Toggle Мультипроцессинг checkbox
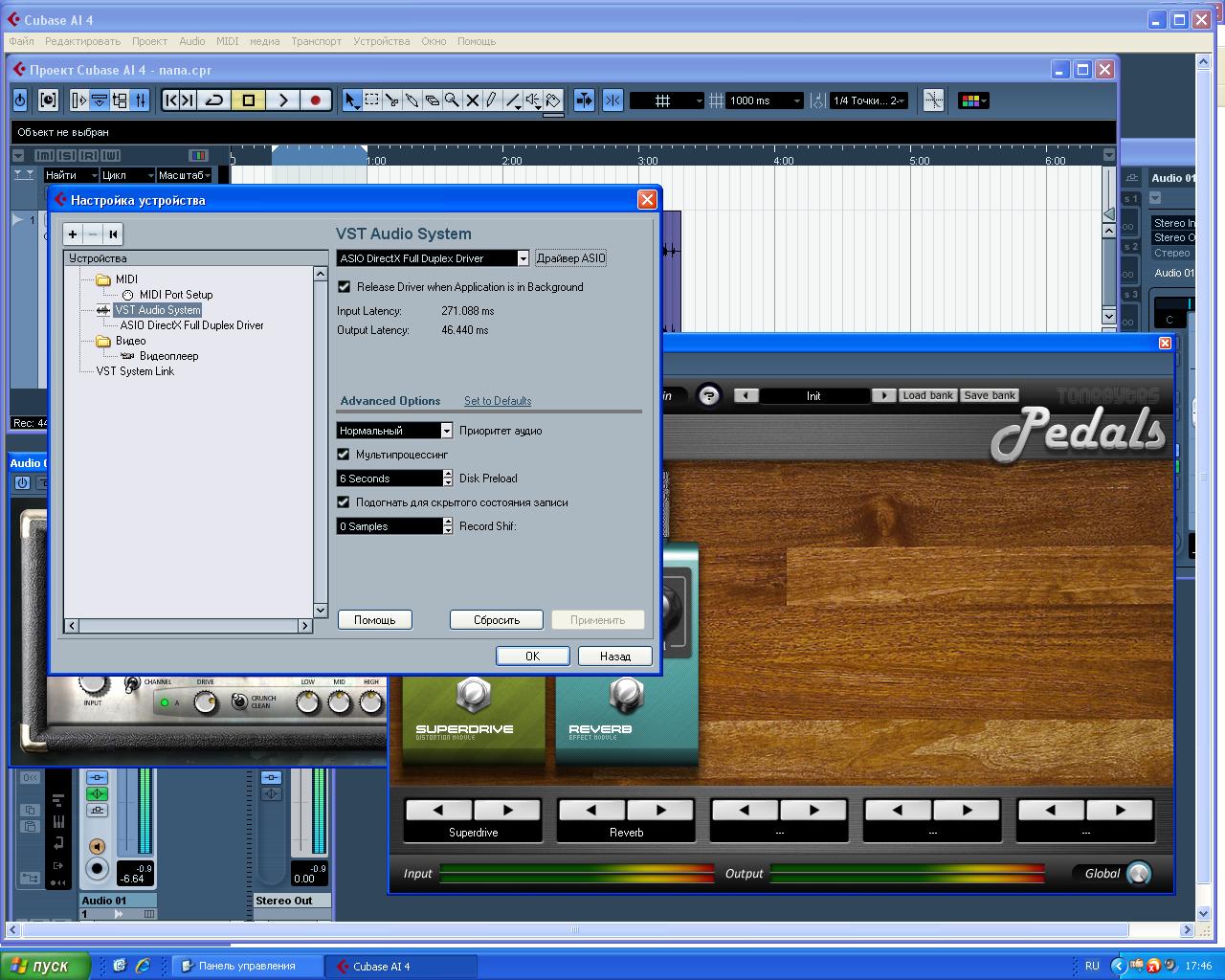 [x=344, y=454]
